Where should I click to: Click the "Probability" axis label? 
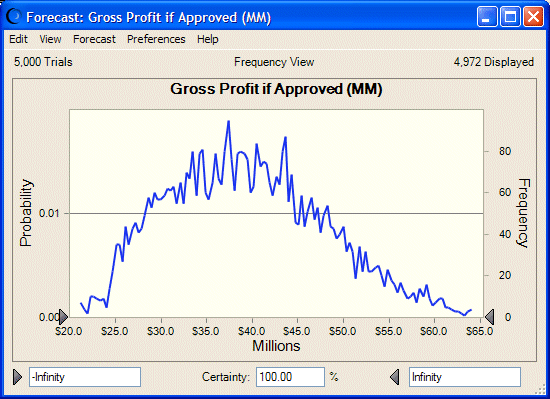click(x=26, y=213)
